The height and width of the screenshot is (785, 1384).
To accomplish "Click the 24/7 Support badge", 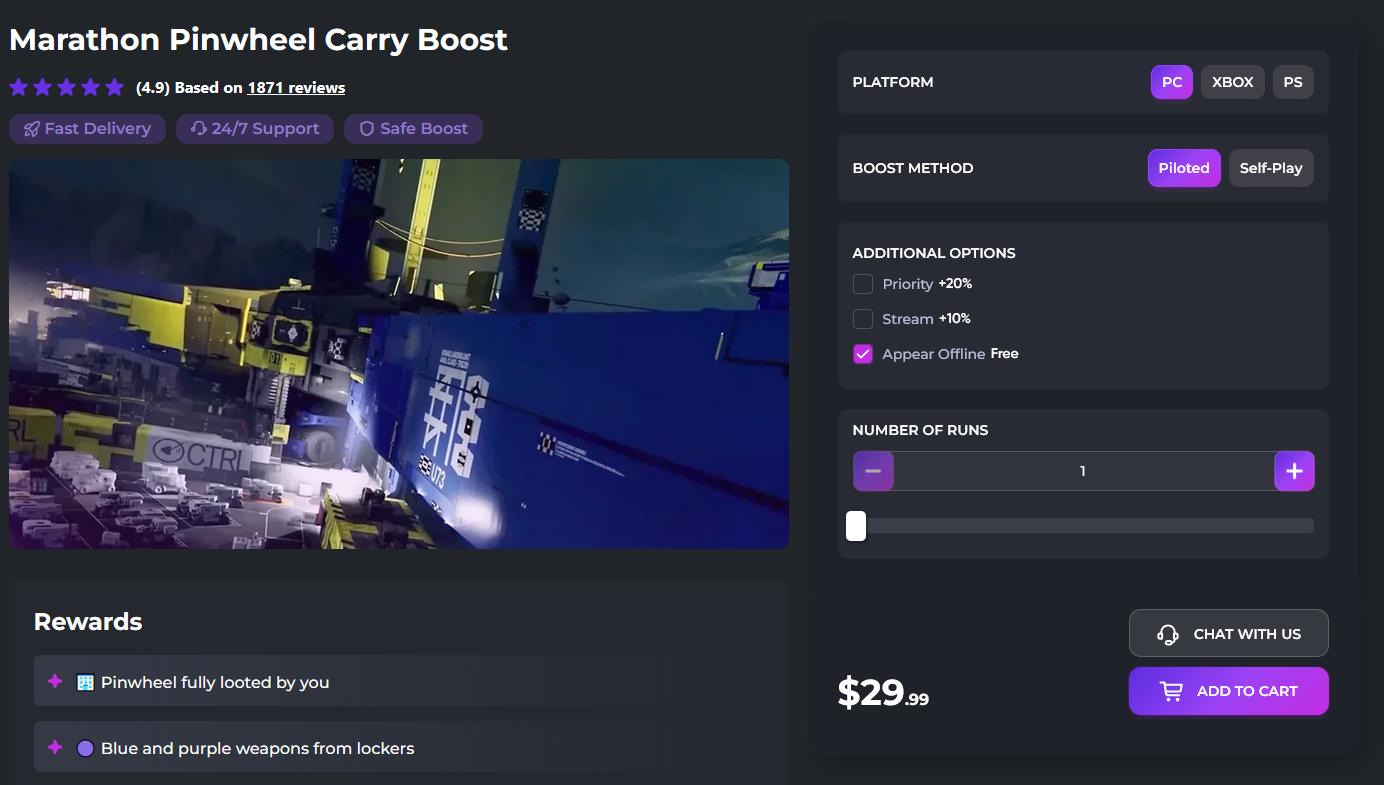I will click(255, 129).
